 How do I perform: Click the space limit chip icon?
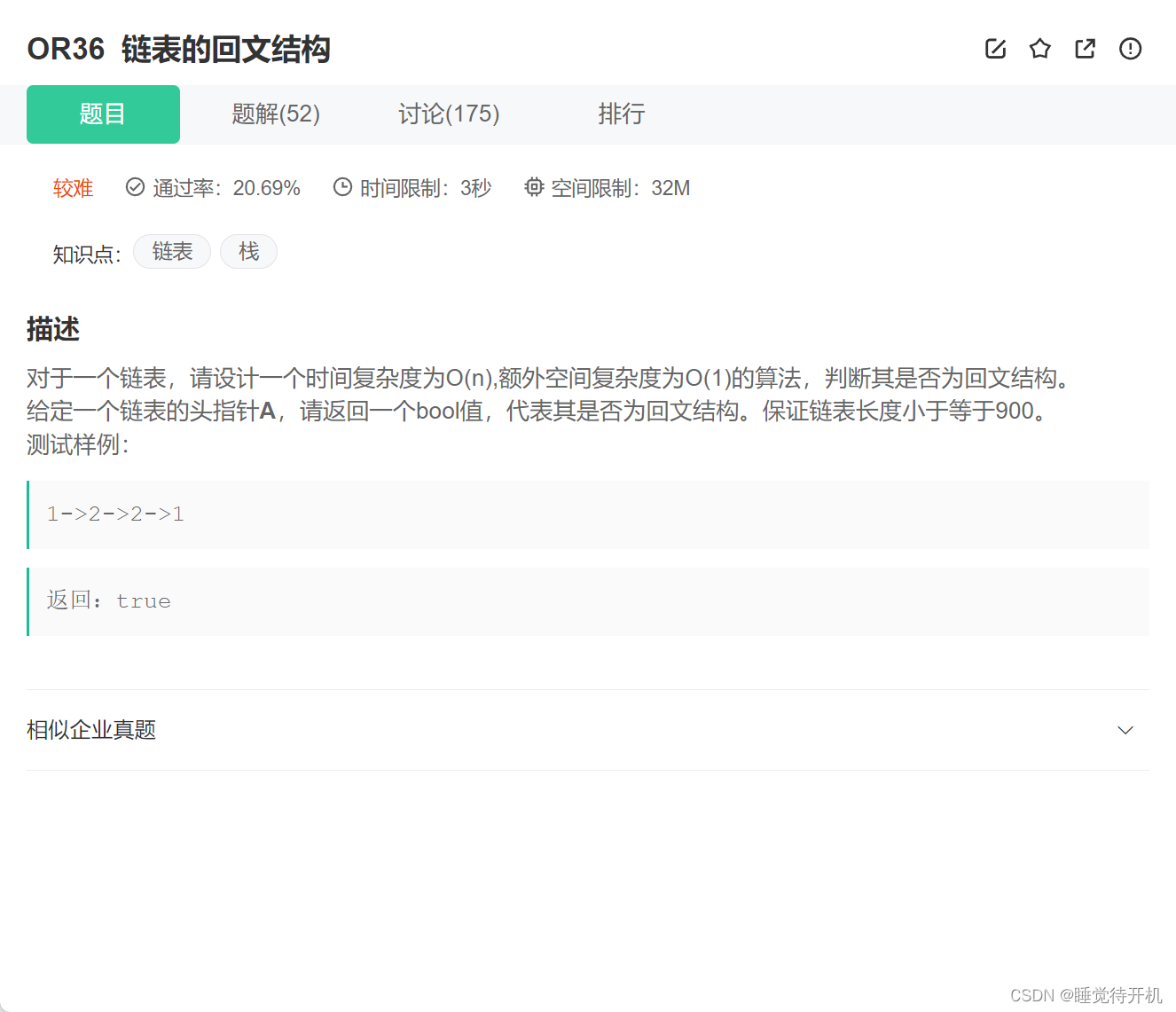[x=534, y=187]
